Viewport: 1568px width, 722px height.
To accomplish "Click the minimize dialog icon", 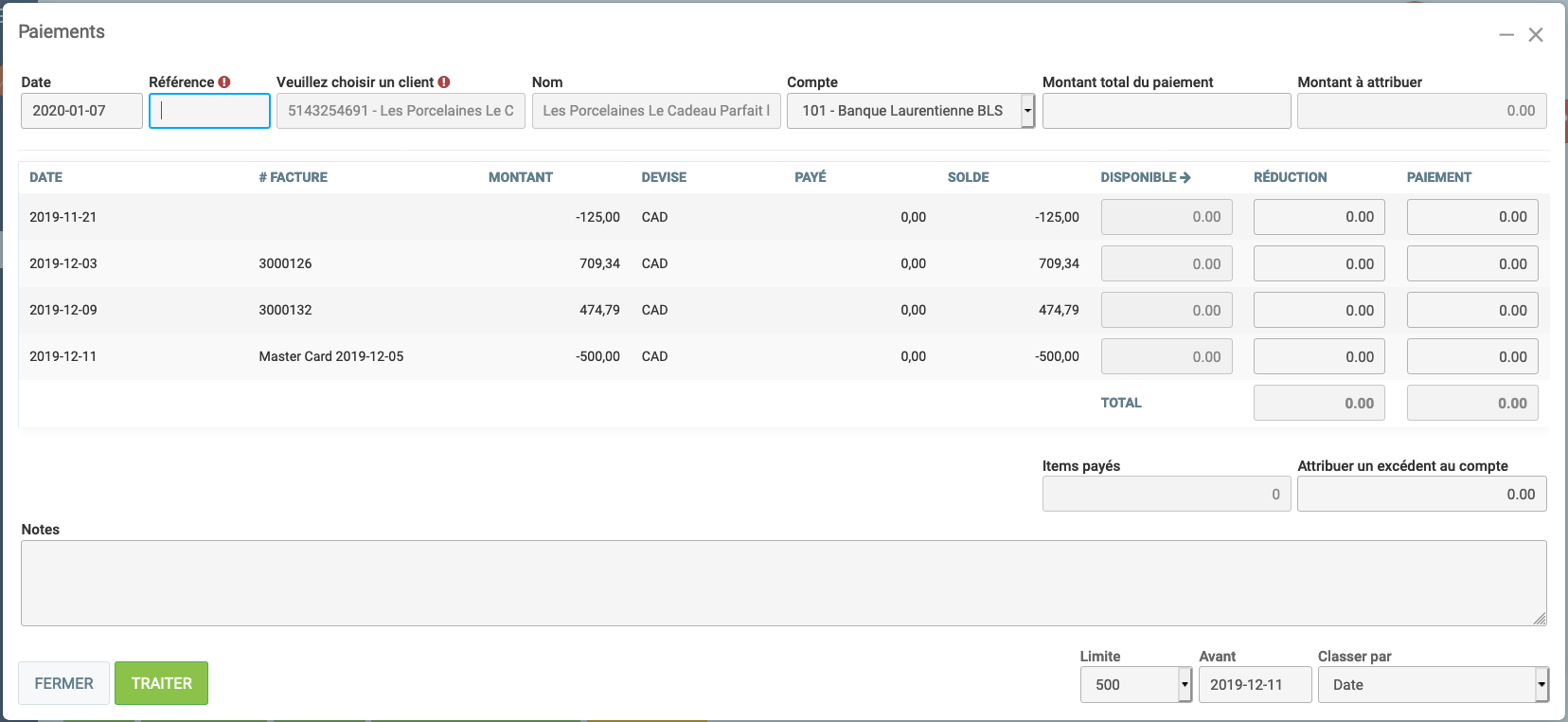I will tap(1506, 35).
